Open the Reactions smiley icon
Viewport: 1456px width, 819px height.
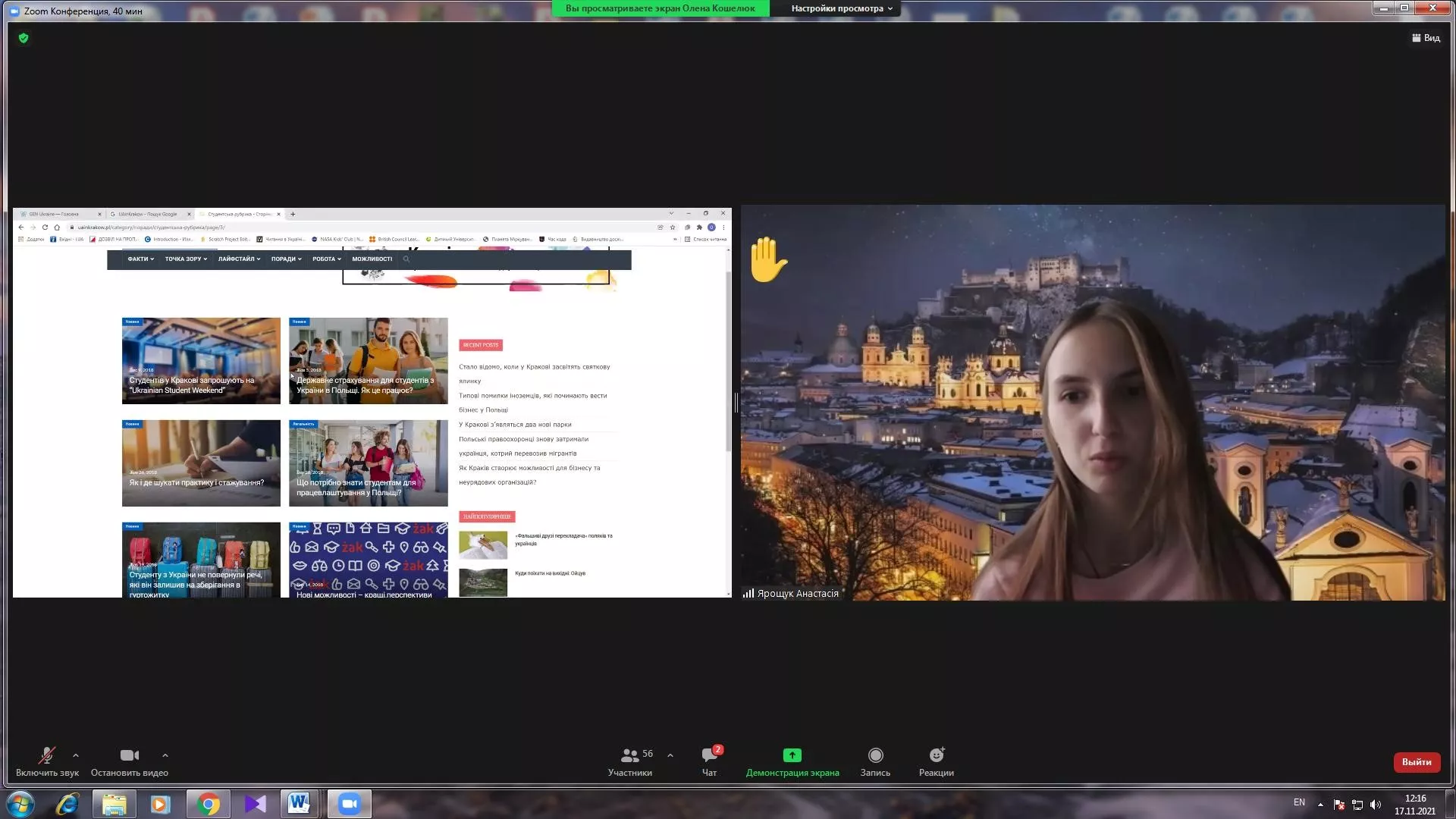(x=937, y=755)
